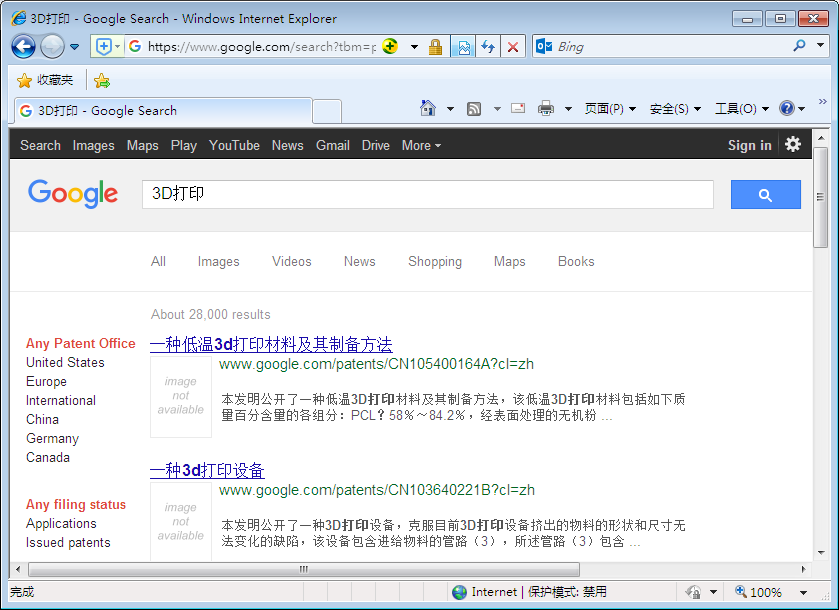Image resolution: width=839 pixels, height=610 pixels.
Task: Click the Google favicon in the address bar
Action: point(135,47)
